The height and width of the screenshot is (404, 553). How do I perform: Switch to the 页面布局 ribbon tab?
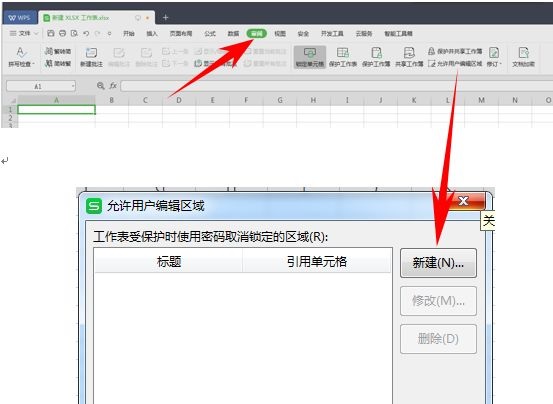click(x=181, y=33)
